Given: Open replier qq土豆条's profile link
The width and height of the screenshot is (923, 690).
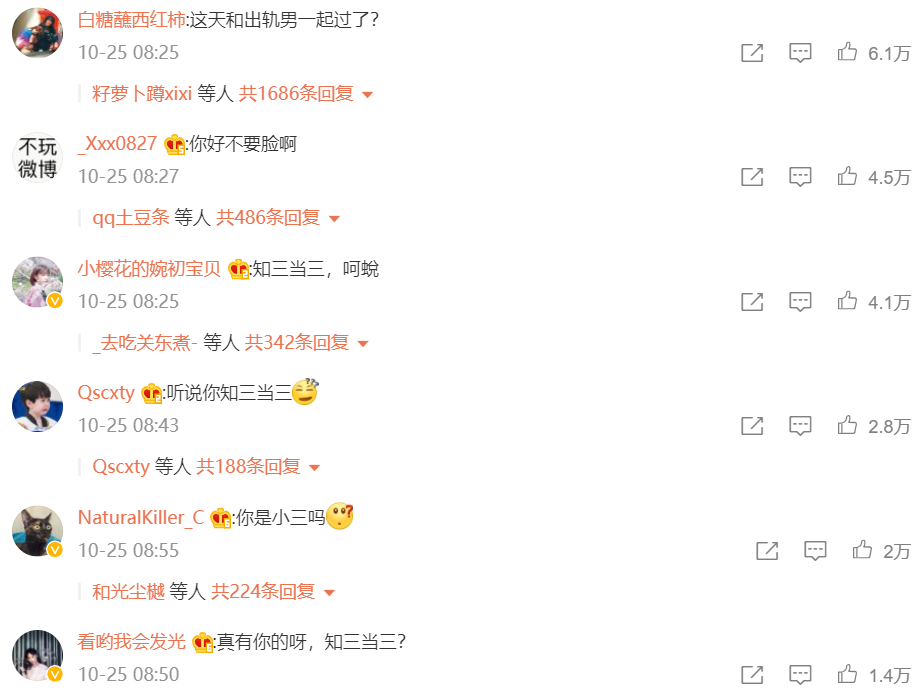Looking at the screenshot, I should (x=131, y=218).
